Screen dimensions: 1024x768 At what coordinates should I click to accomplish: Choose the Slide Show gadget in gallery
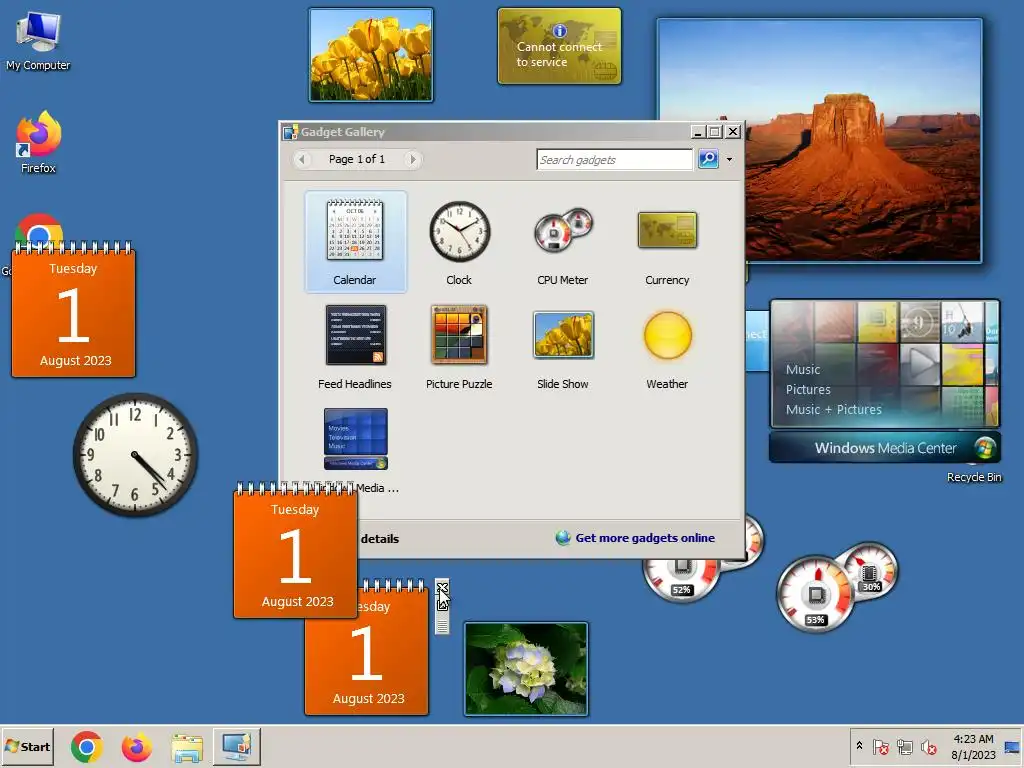[x=563, y=346]
